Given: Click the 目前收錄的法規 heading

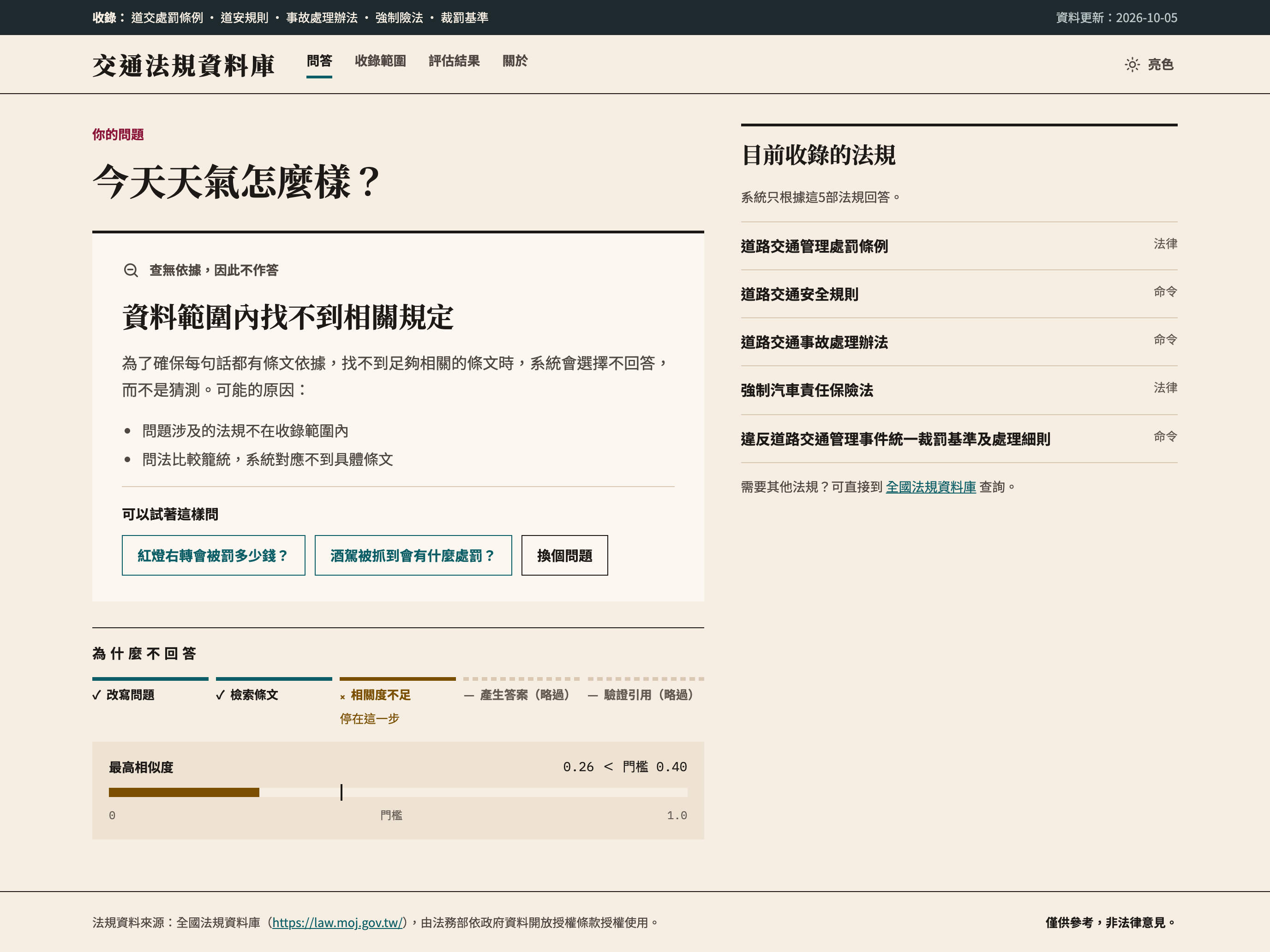Looking at the screenshot, I should tap(818, 155).
